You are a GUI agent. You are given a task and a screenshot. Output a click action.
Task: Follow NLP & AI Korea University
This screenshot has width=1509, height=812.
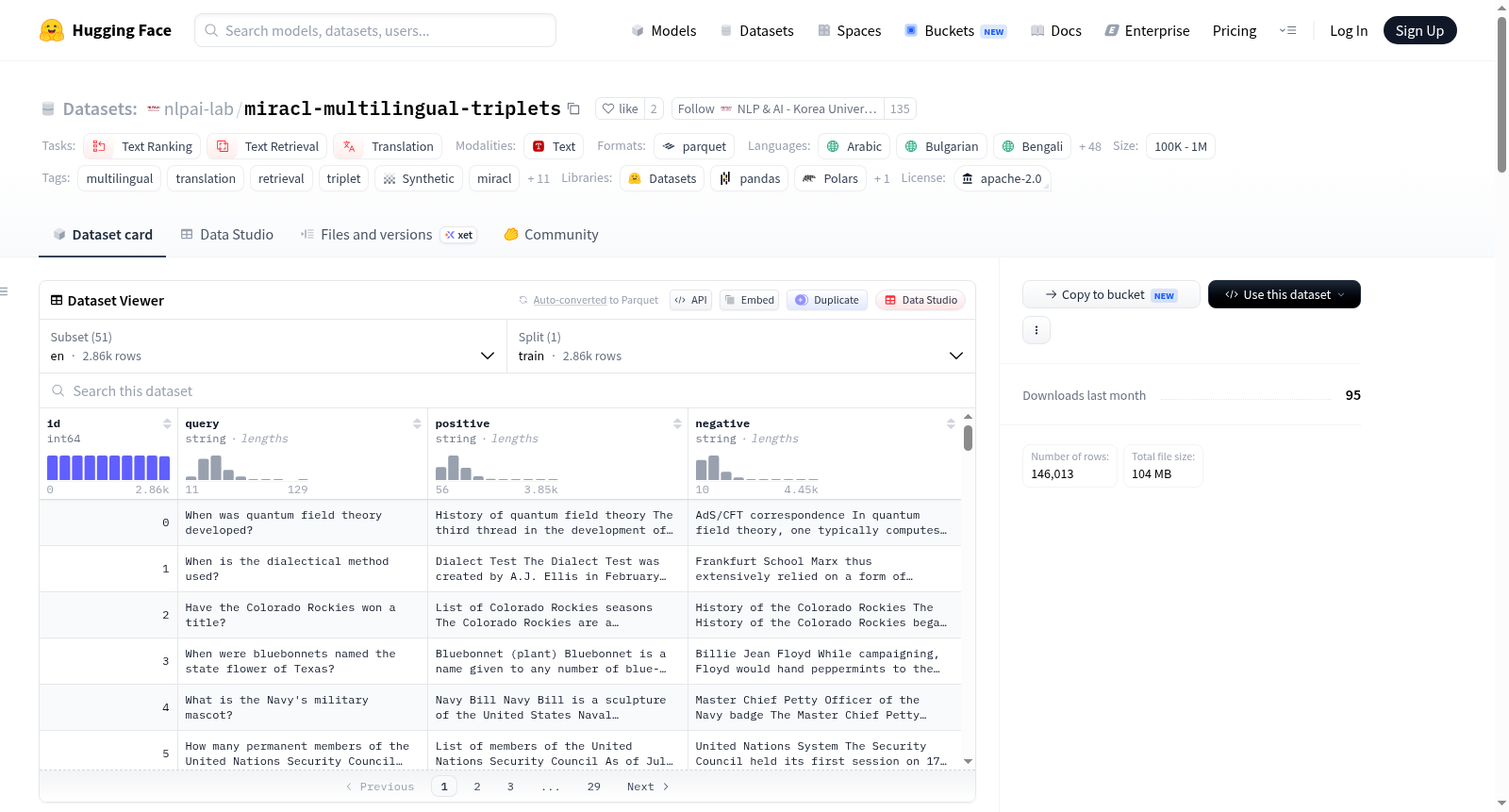778,108
